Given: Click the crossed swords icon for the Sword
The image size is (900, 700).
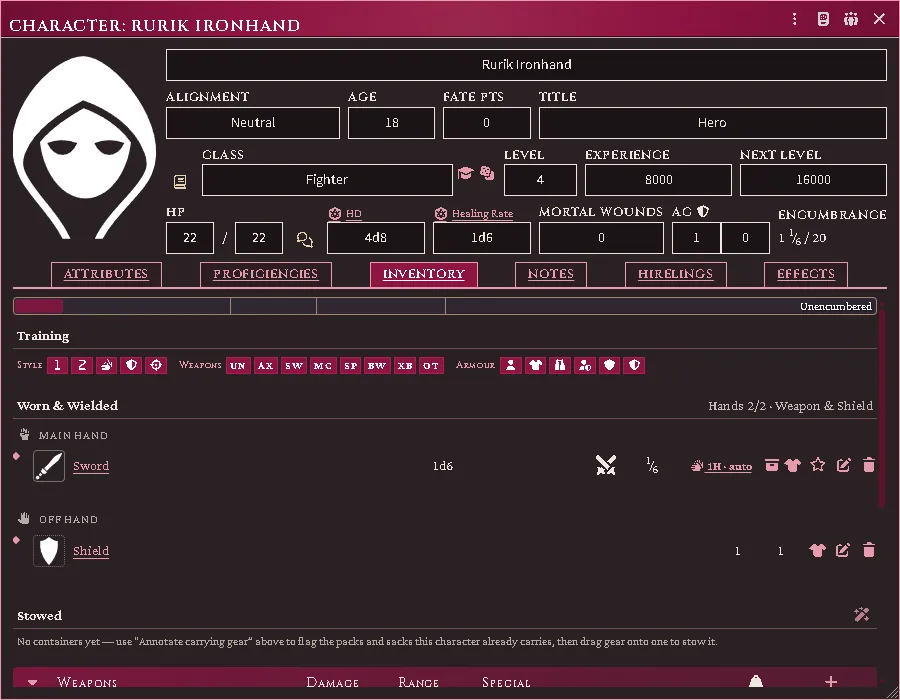Looking at the screenshot, I should [606, 465].
